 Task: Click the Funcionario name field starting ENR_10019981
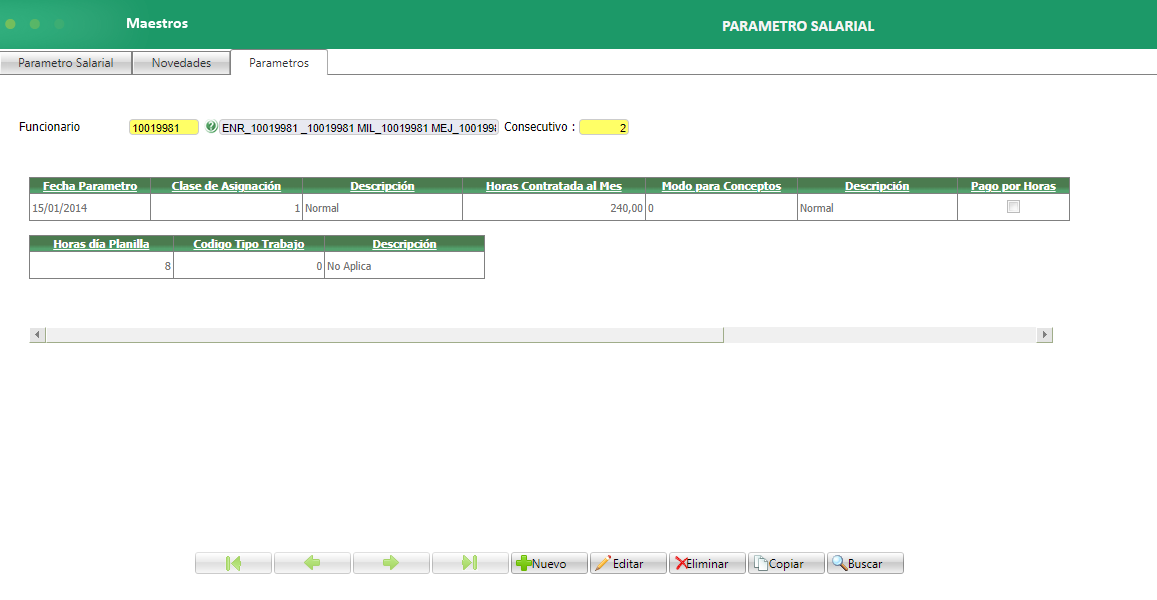pyautogui.click(x=359, y=128)
